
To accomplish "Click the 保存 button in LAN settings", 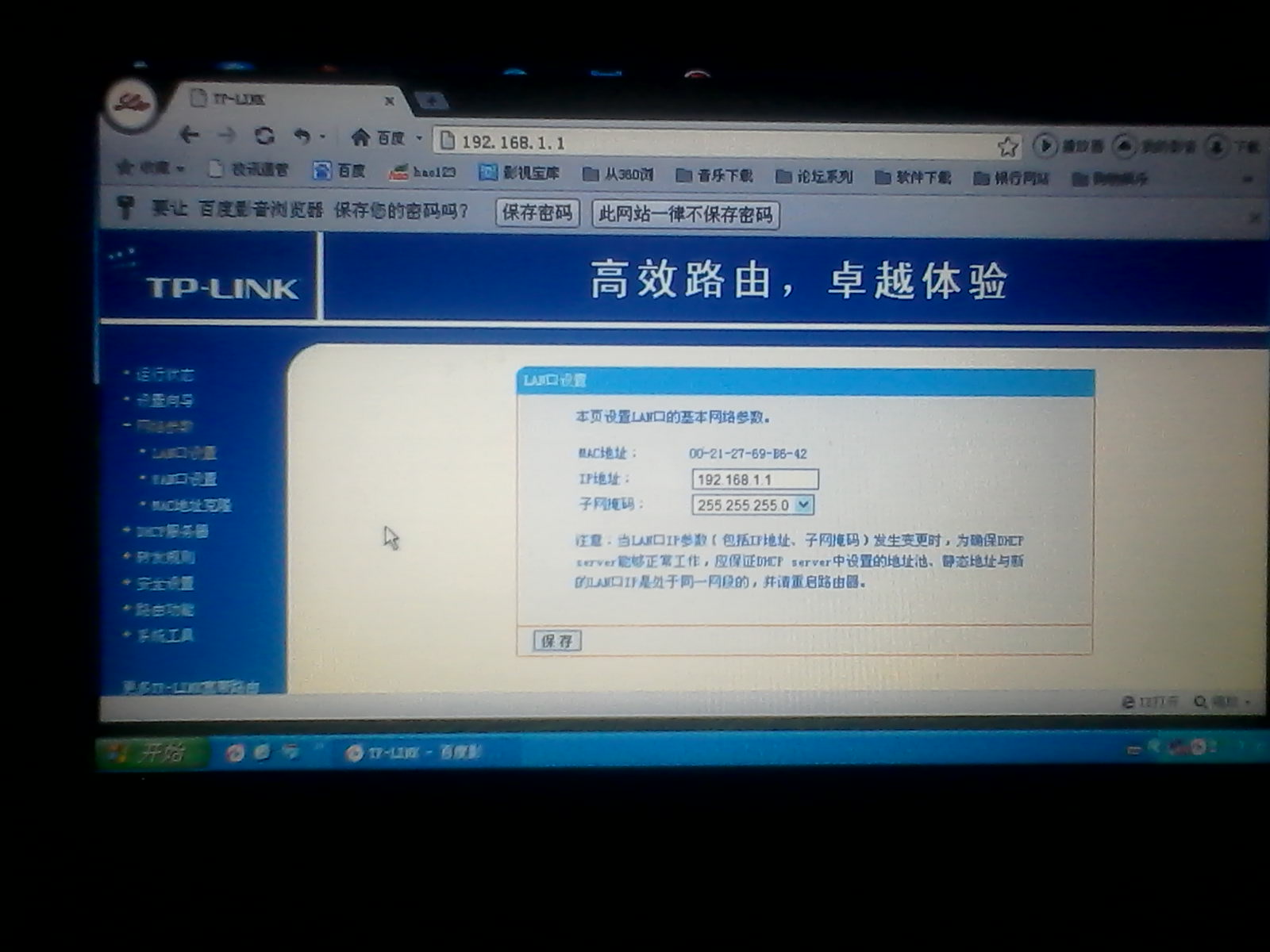I will [556, 640].
